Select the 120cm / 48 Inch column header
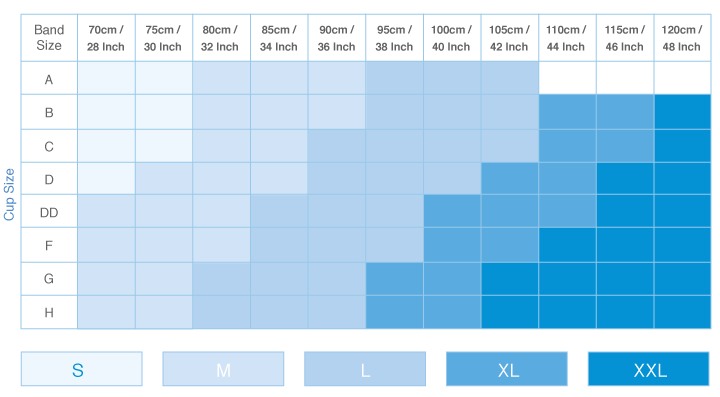This screenshot has width=720, height=397. [x=682, y=38]
